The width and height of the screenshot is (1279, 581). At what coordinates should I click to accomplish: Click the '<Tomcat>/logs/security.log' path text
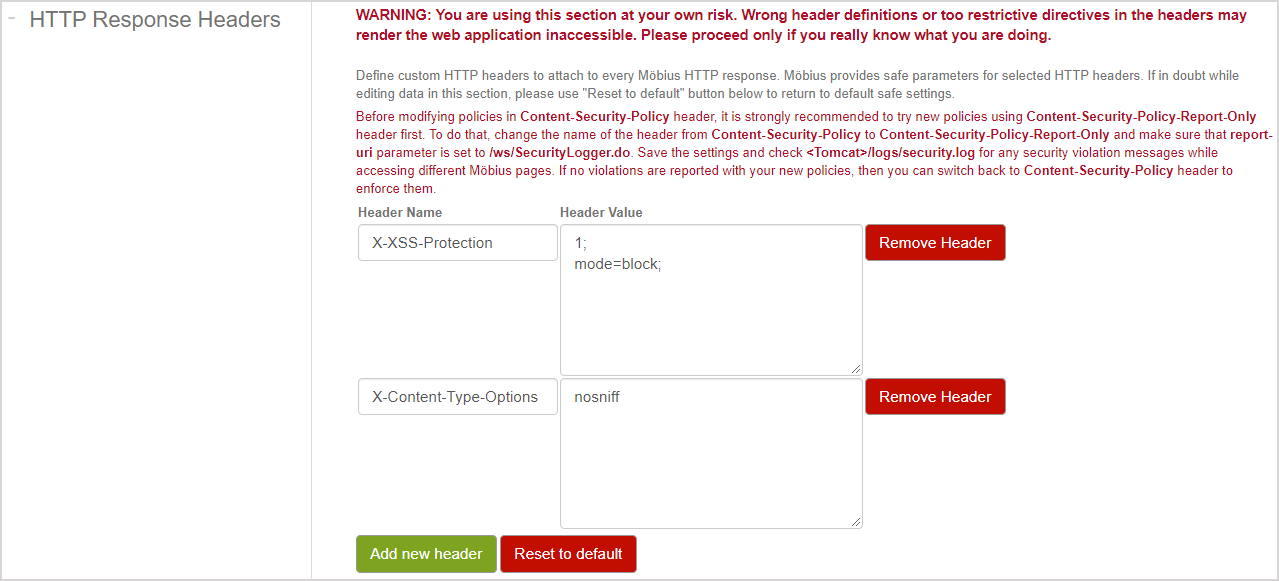890,153
